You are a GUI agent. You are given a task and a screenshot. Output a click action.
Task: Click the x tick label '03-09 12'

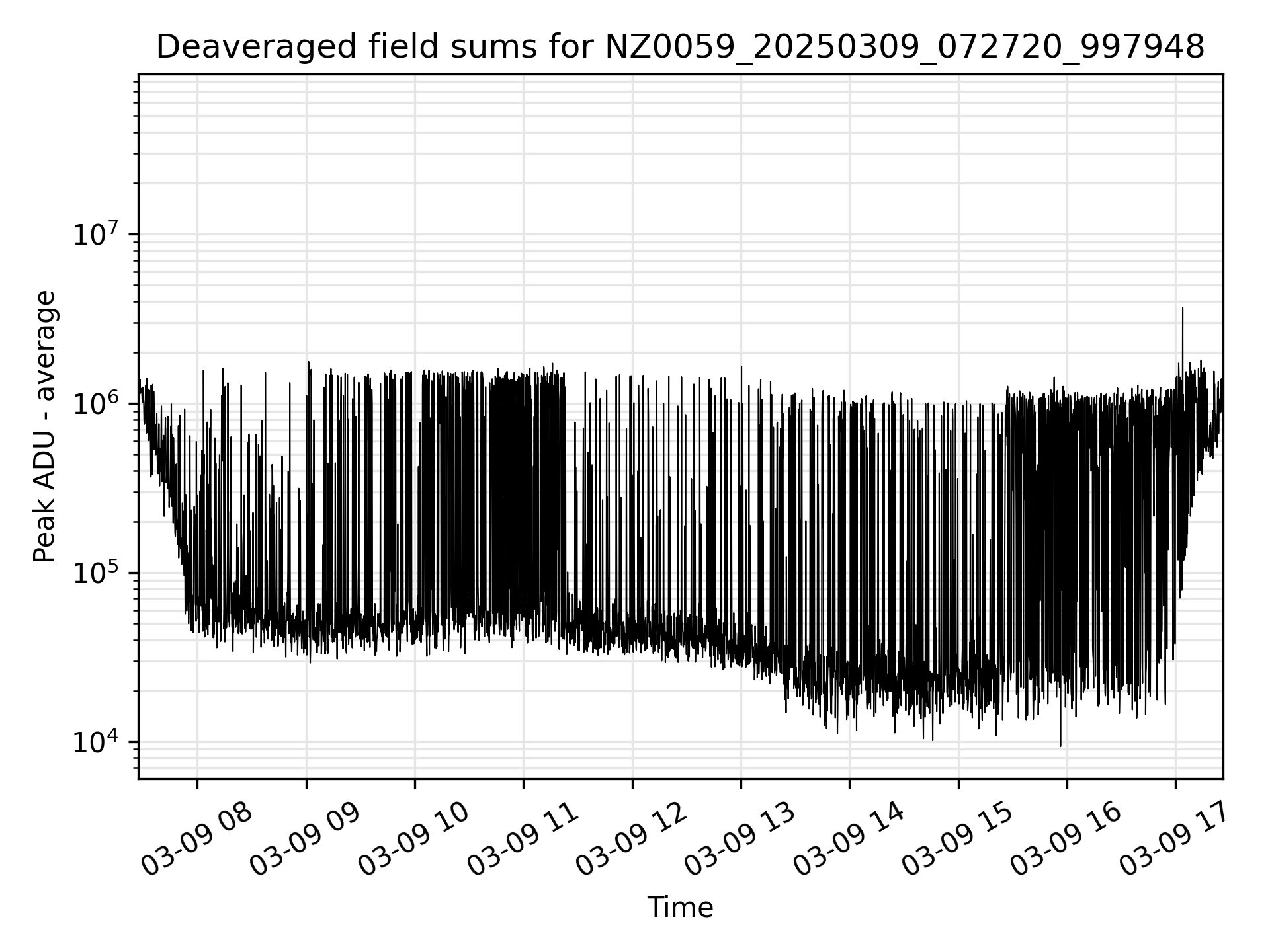[632, 840]
